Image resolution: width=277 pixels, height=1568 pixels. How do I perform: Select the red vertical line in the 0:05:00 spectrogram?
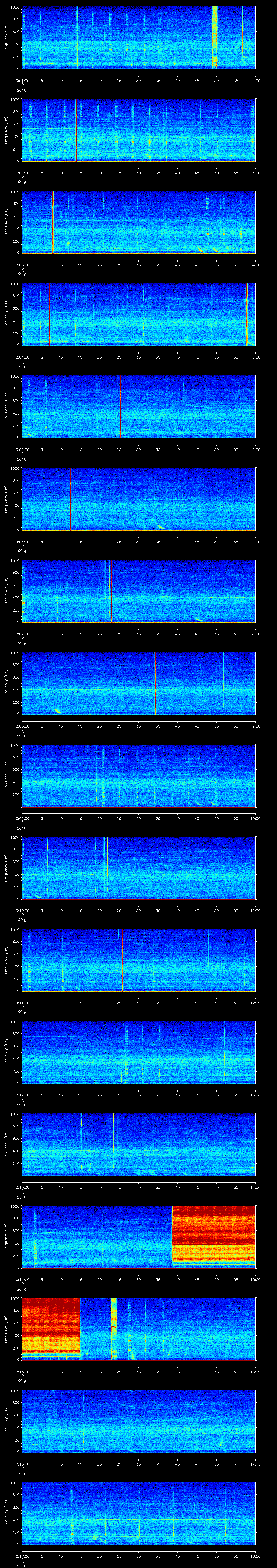tap(121, 407)
